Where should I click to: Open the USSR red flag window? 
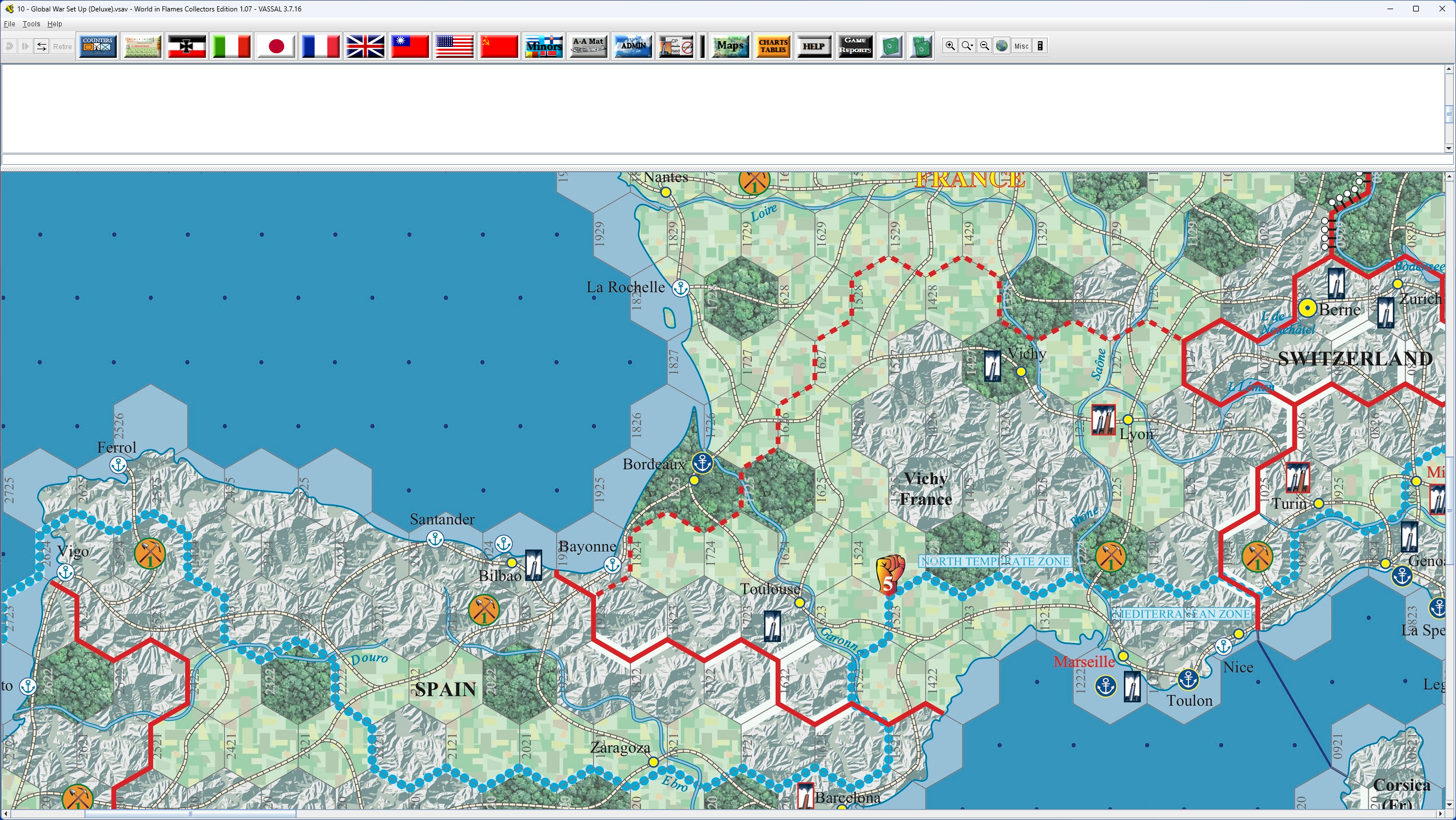tap(499, 46)
